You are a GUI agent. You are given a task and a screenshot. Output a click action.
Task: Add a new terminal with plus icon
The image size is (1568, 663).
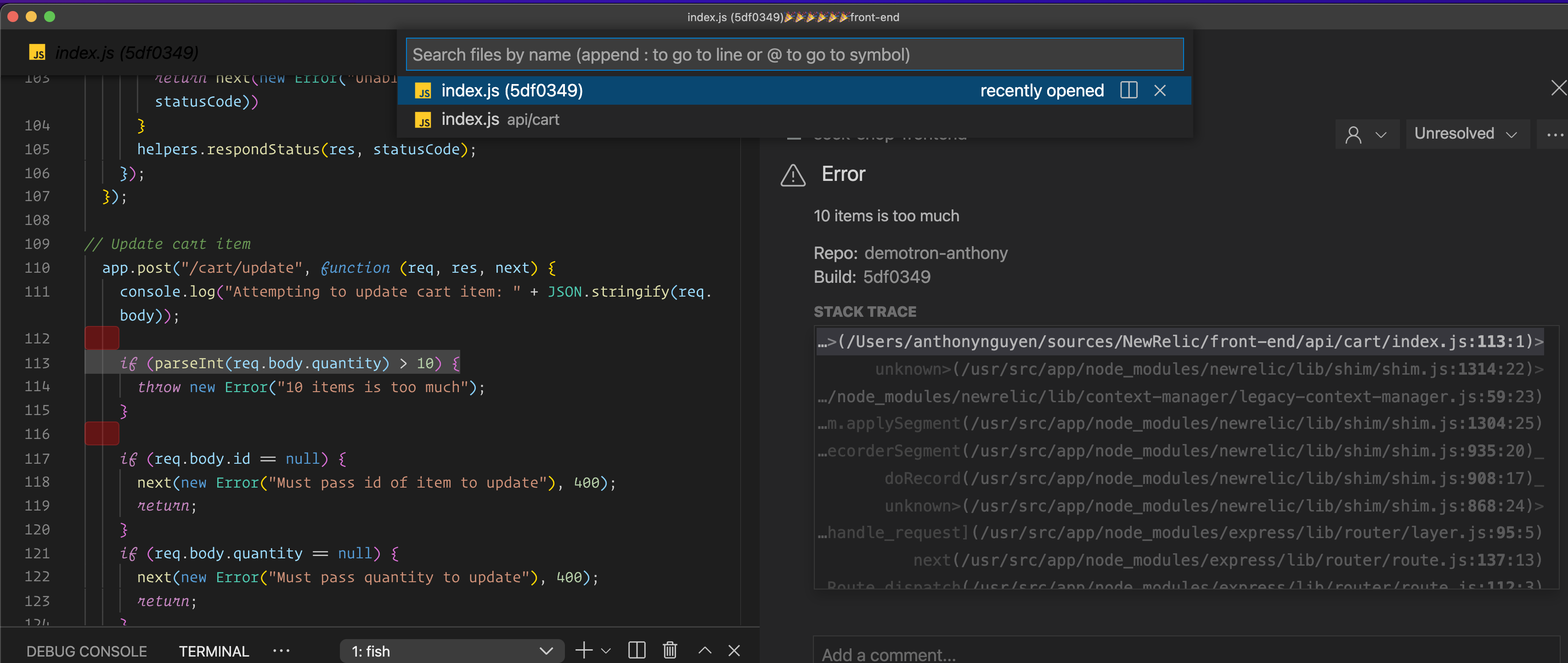tap(583, 650)
